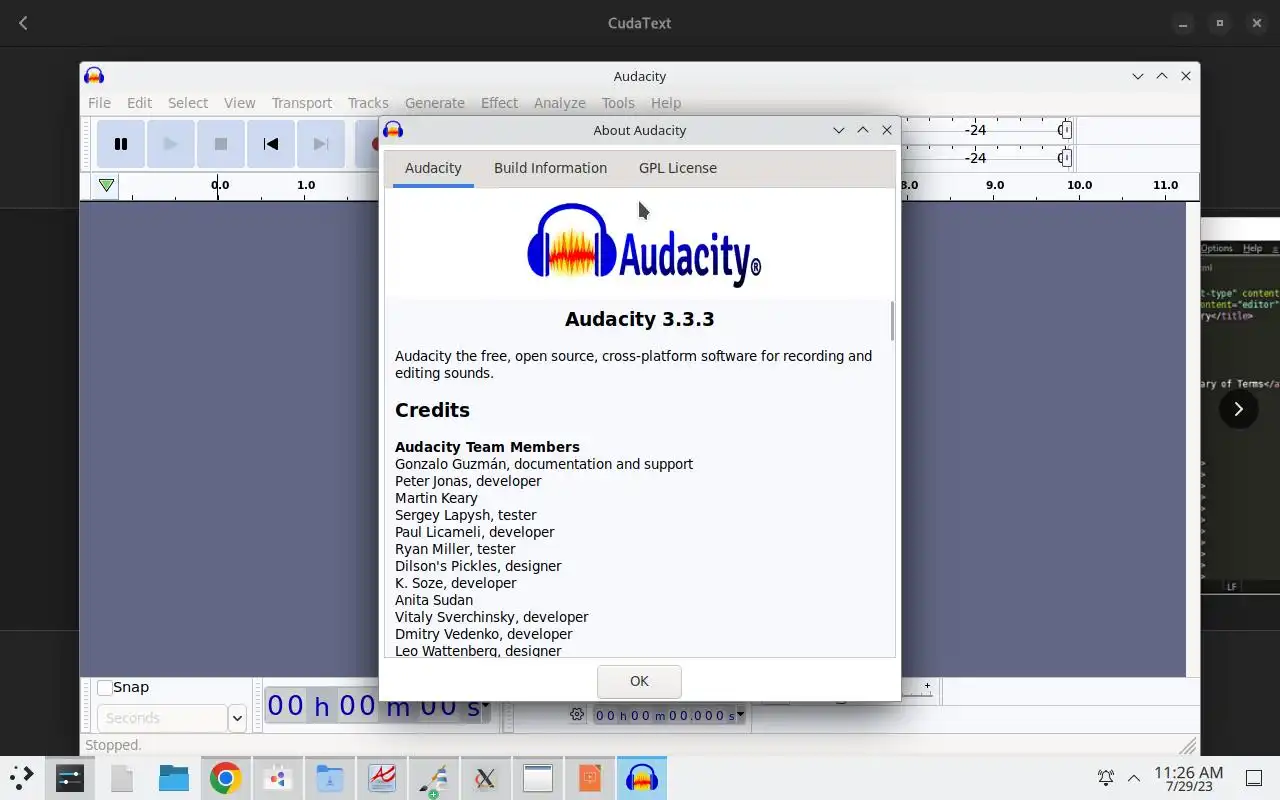Click the 10.0 mark on the timeline ruler
Viewport: 1280px width, 800px height.
pos(1079,185)
